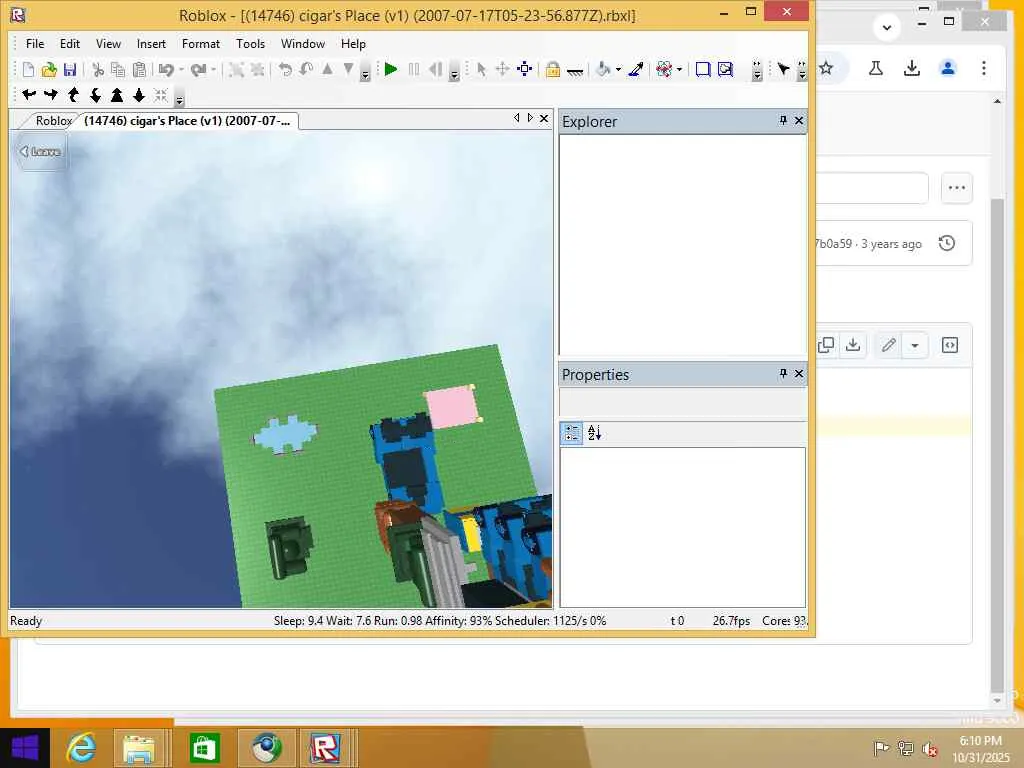1024x768 pixels.
Task: Click the Undo arrow icon
Action: (x=166, y=69)
